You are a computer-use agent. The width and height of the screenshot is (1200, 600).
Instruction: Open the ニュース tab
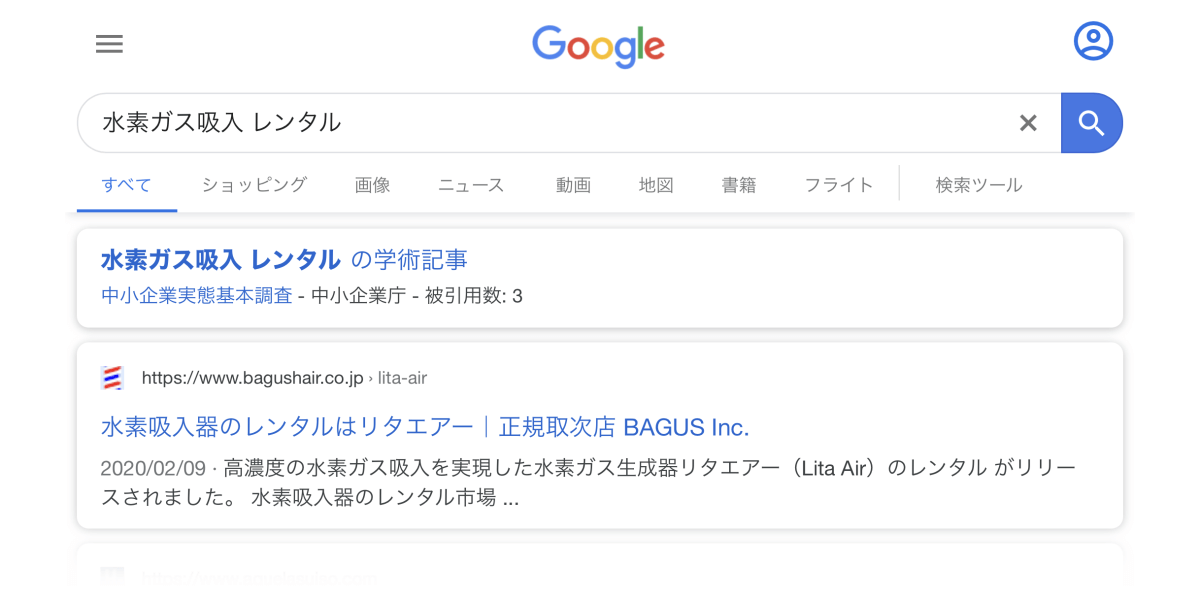[x=471, y=185]
